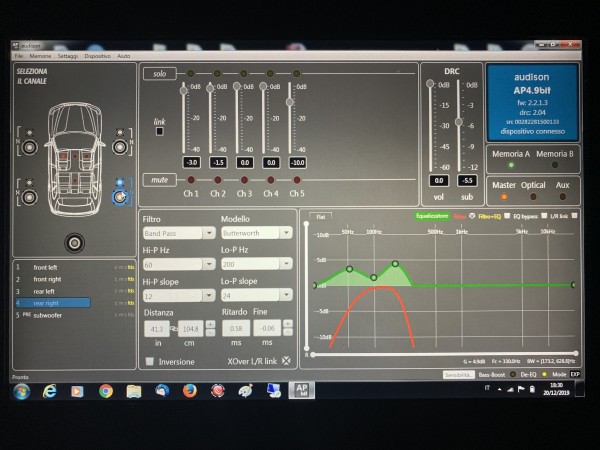Enable the Inversione checkbox
600x450 pixels.
point(150,361)
